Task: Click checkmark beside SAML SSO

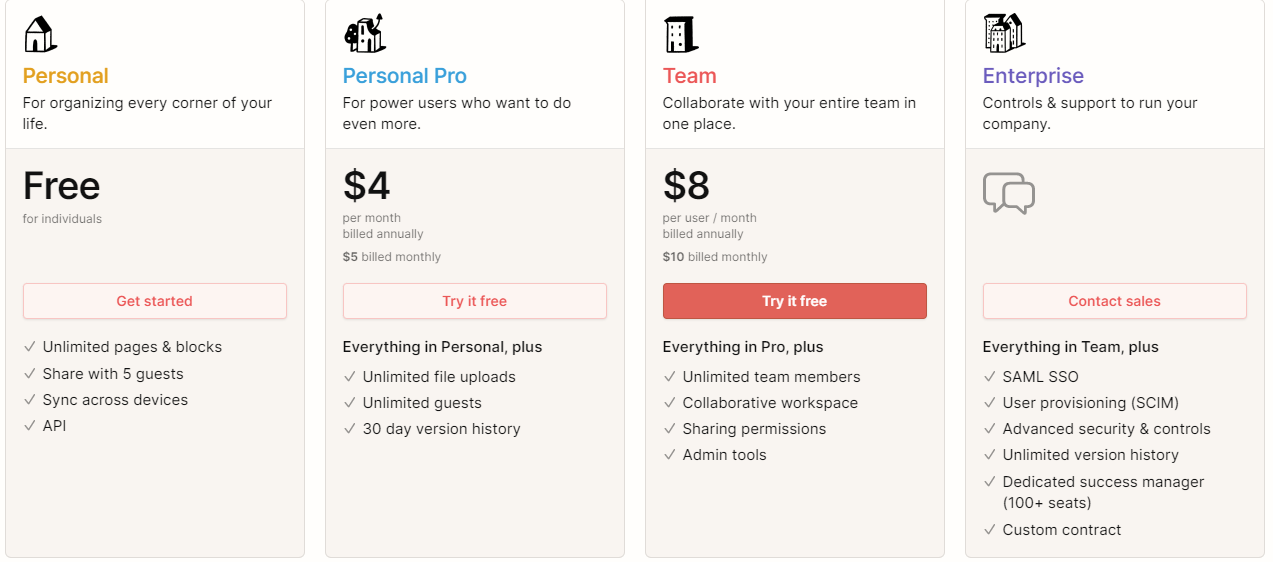Action: click(990, 377)
